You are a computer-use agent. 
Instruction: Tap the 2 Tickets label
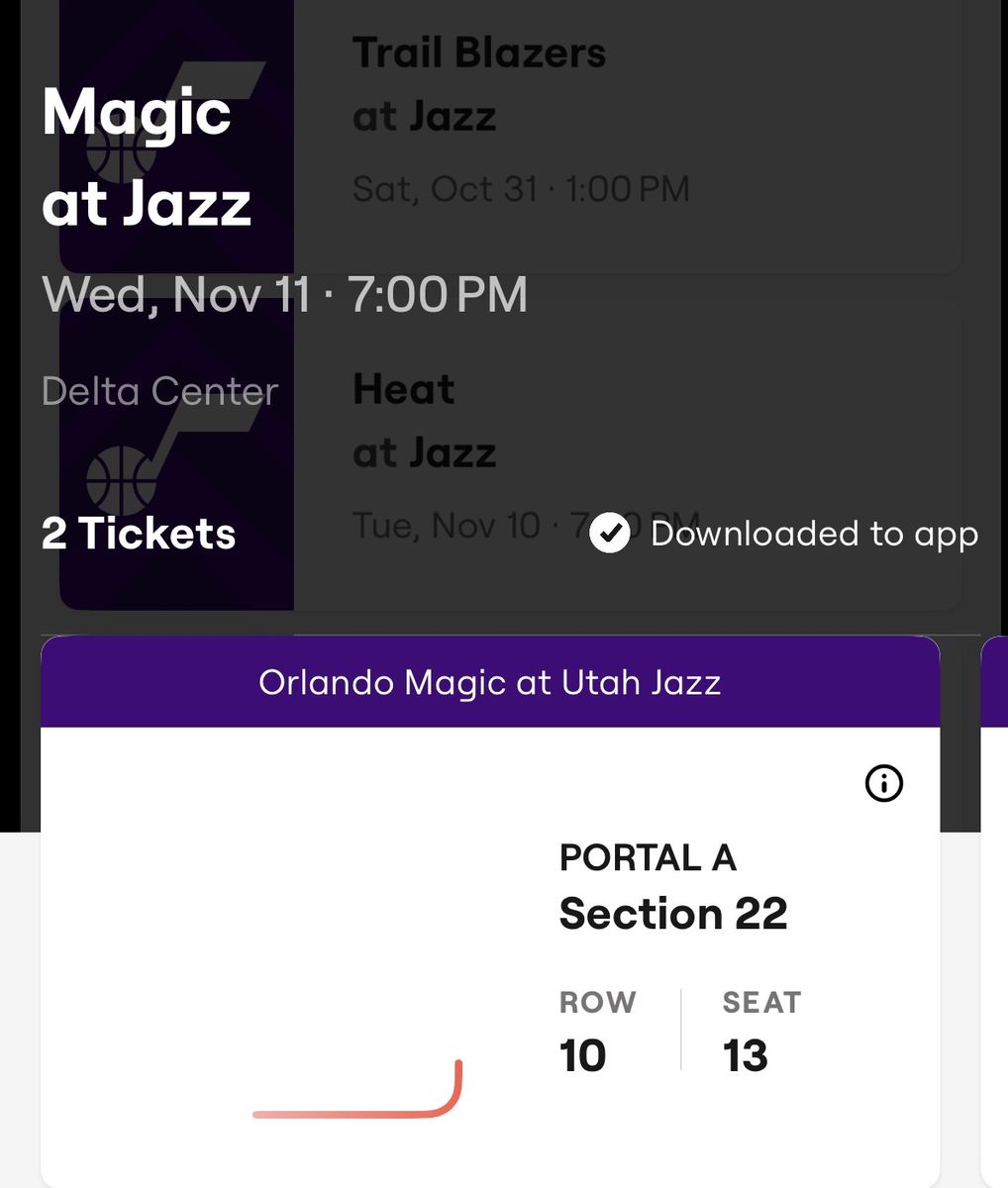139,534
